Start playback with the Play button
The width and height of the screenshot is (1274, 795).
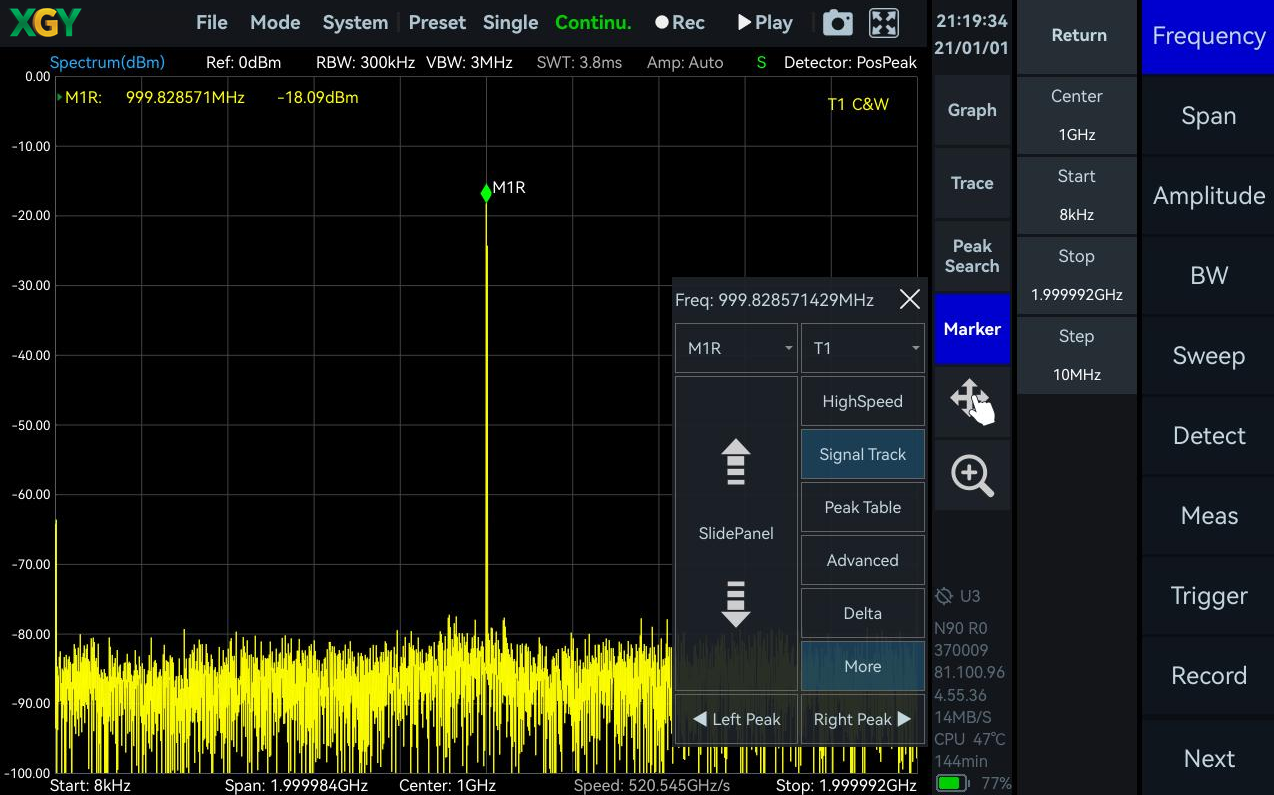click(x=765, y=23)
